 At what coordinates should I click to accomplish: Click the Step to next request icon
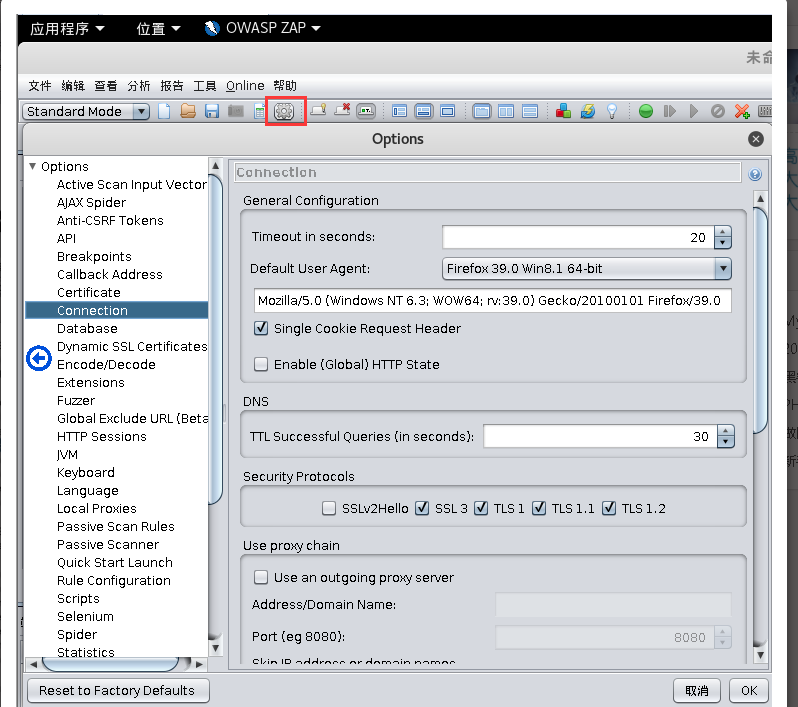click(x=670, y=111)
